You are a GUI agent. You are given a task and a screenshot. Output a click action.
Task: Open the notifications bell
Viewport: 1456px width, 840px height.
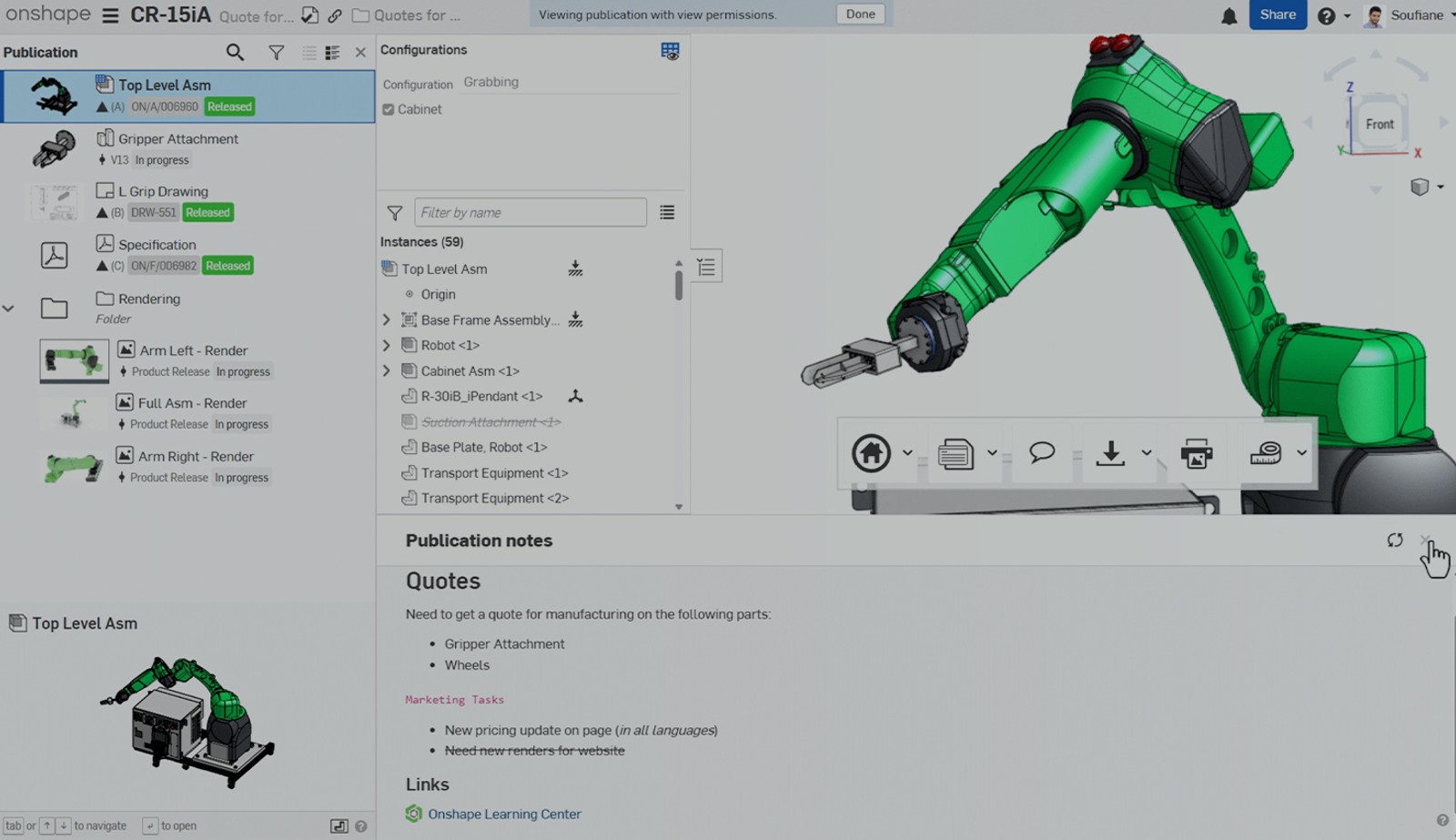pos(1229,15)
